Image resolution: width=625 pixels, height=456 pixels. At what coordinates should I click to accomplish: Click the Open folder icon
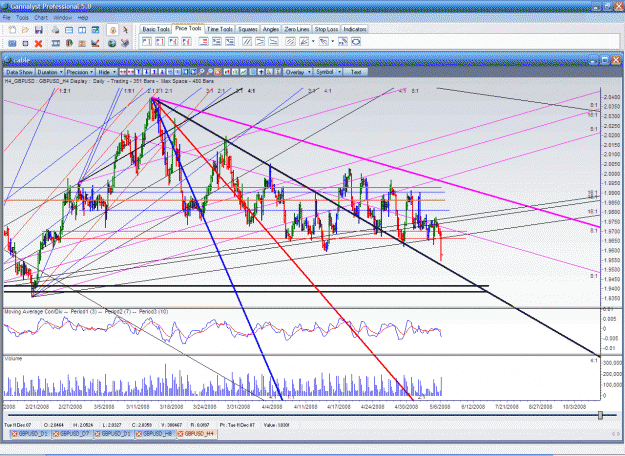[25, 30]
